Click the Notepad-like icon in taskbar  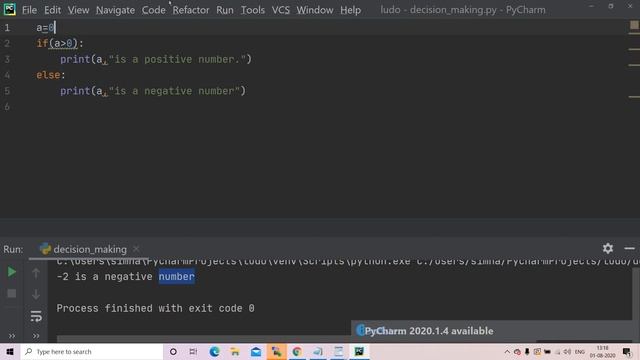[338, 351]
